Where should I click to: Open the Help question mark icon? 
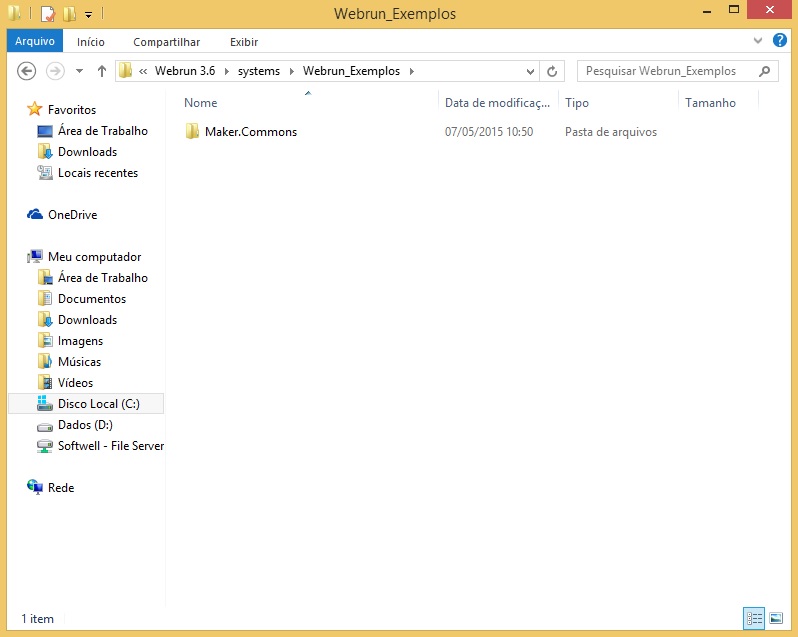pos(780,41)
